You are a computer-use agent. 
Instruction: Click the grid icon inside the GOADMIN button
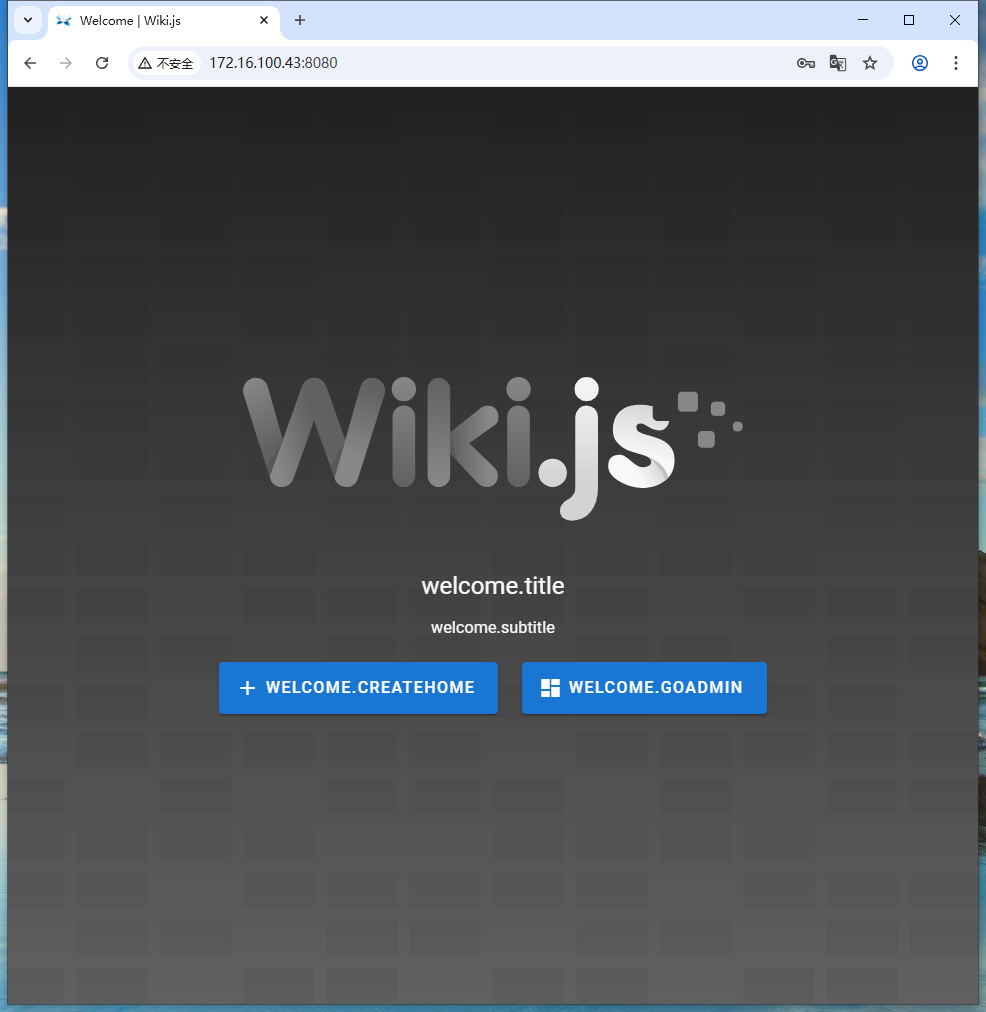tap(548, 687)
